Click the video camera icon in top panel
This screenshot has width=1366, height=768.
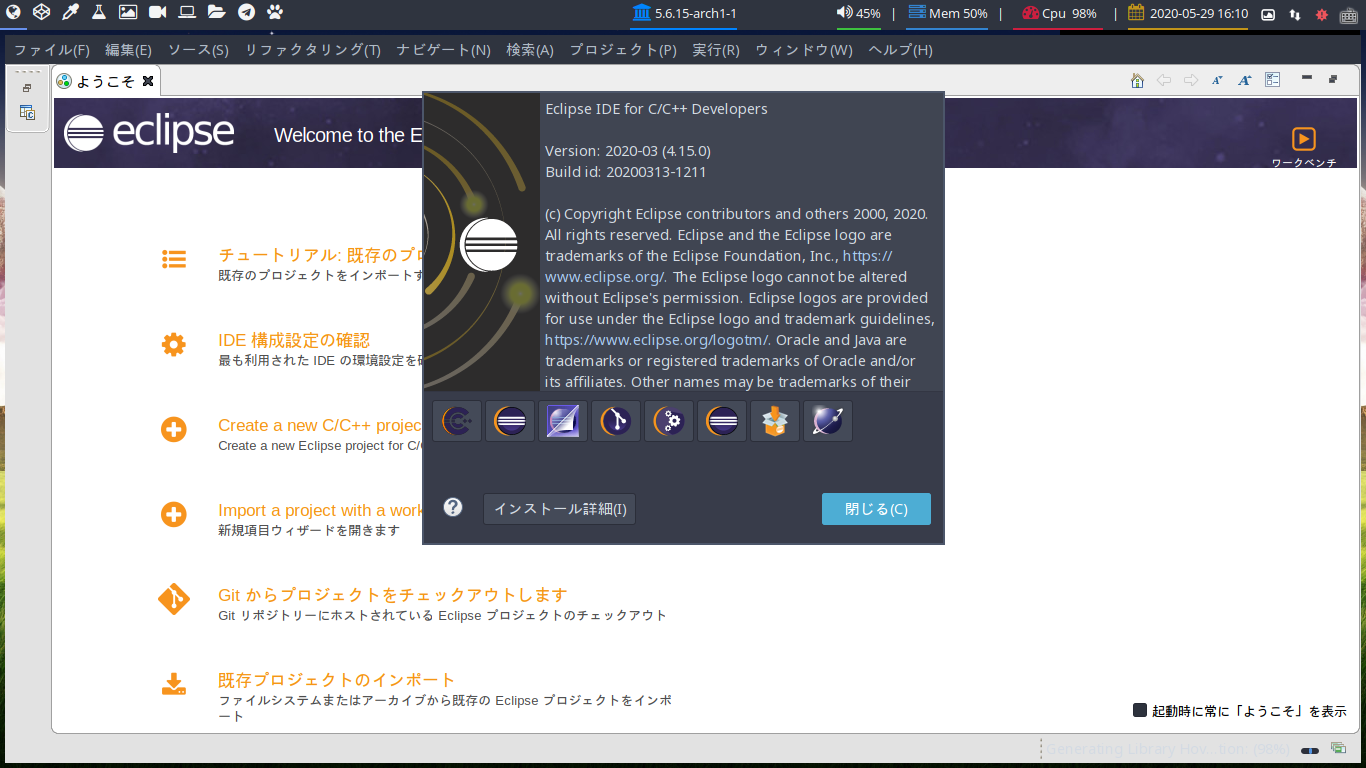click(157, 12)
